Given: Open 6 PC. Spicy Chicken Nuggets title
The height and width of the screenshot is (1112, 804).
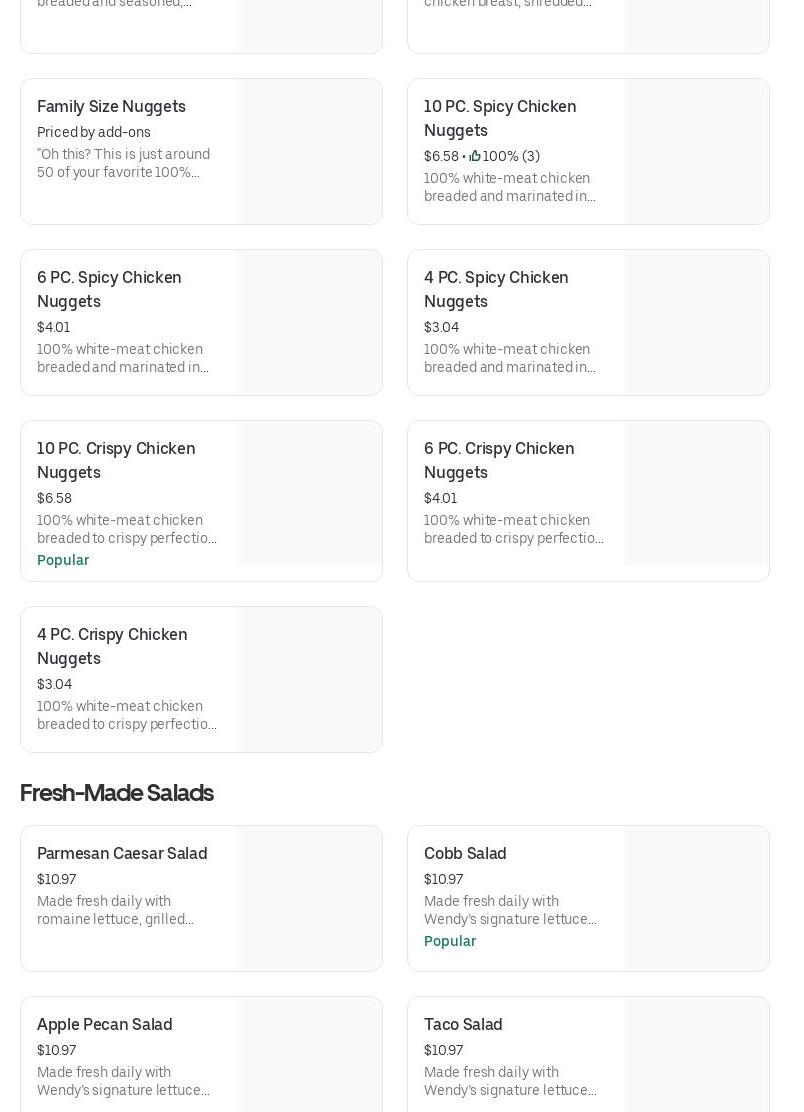Looking at the screenshot, I should tap(109, 289).
